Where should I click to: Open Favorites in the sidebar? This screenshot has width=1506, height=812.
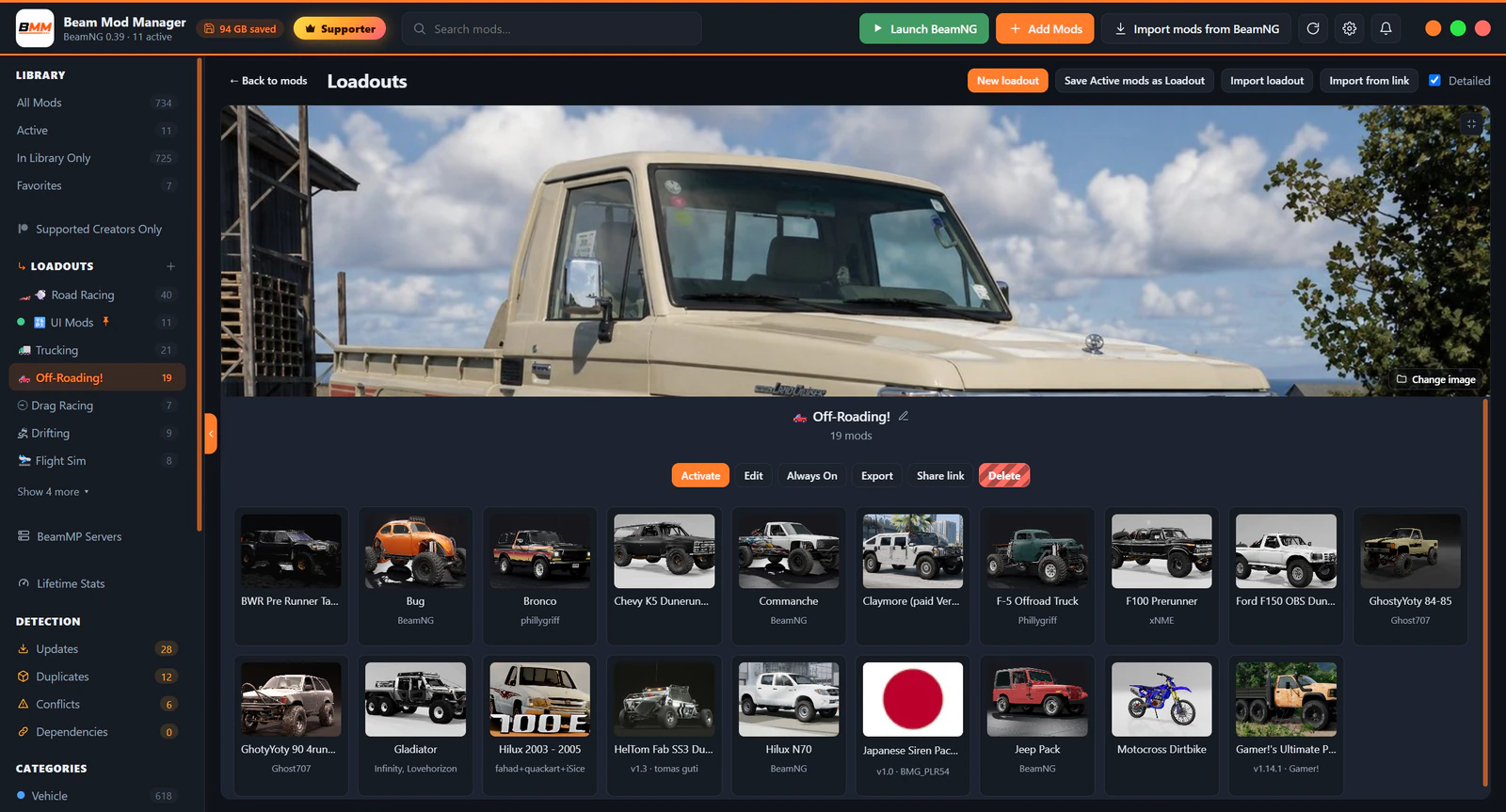coord(97,185)
